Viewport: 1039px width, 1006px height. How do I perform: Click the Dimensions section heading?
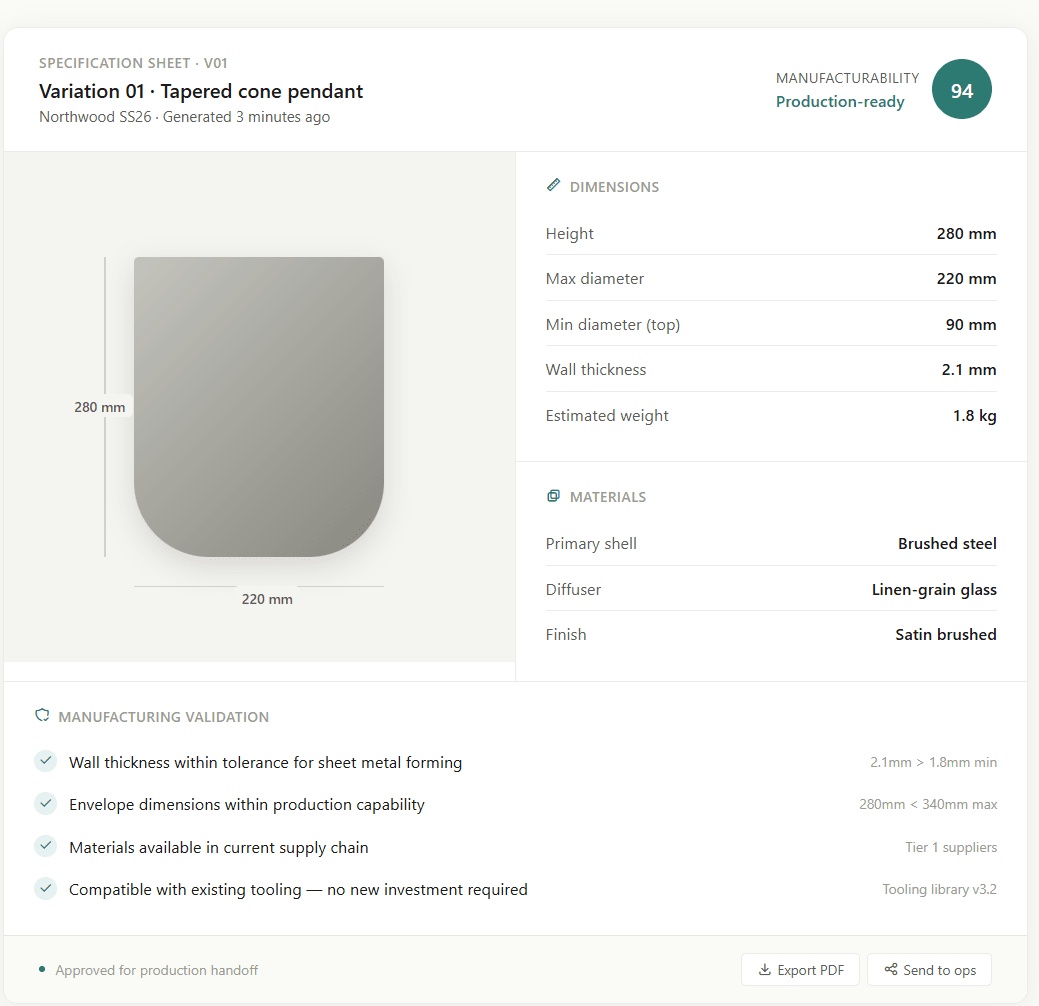[614, 187]
